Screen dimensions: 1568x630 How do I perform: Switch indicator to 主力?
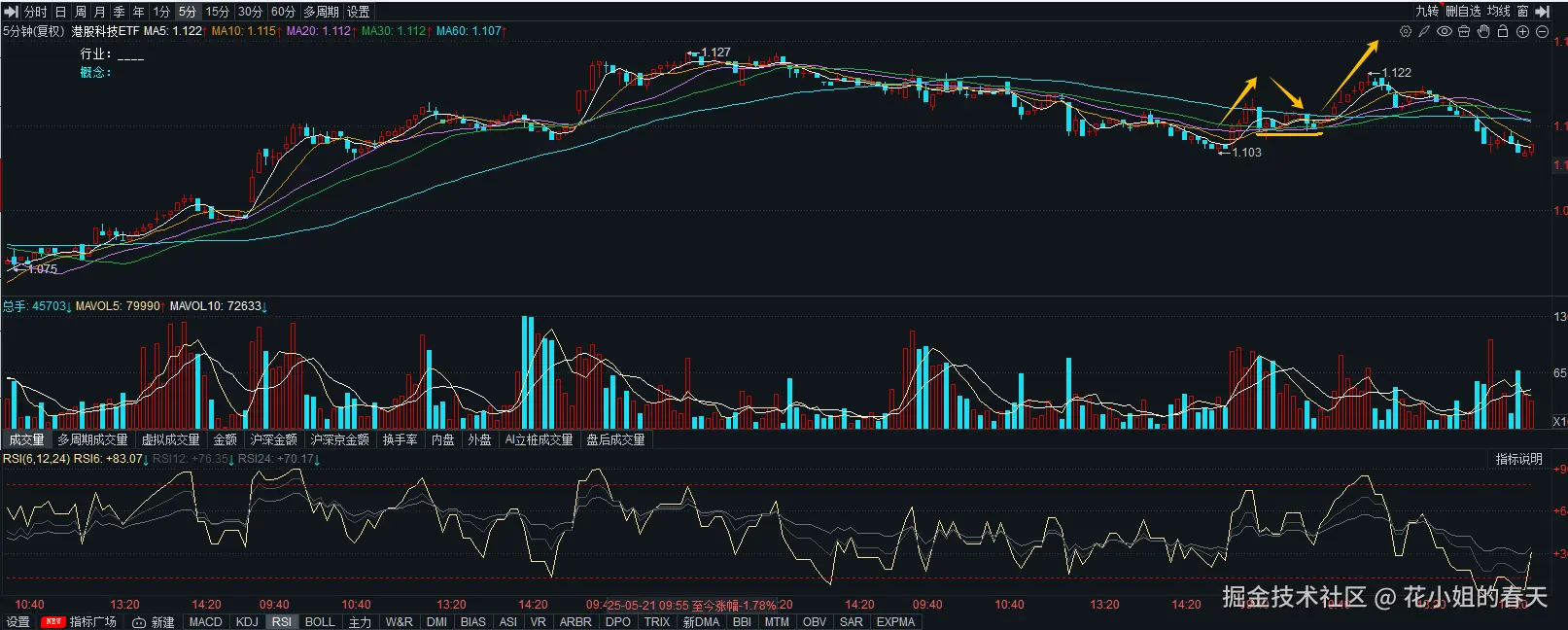click(360, 622)
